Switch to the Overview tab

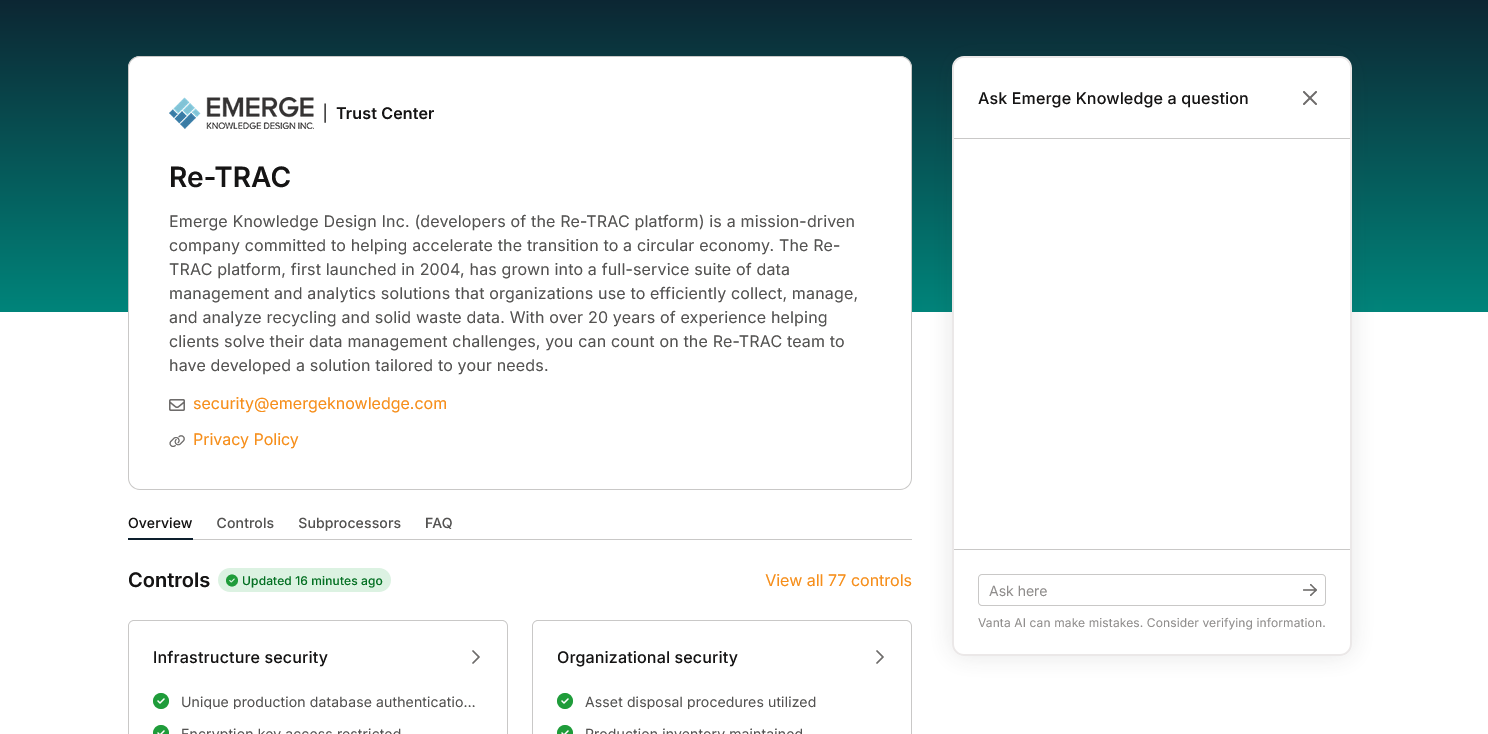click(x=160, y=523)
